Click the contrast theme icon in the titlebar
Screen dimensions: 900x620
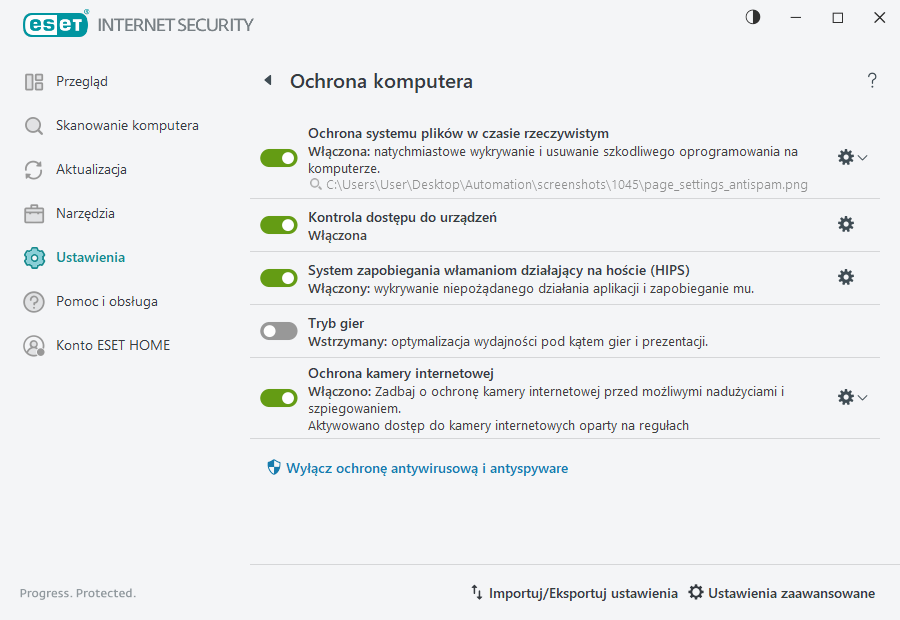[x=751, y=17]
